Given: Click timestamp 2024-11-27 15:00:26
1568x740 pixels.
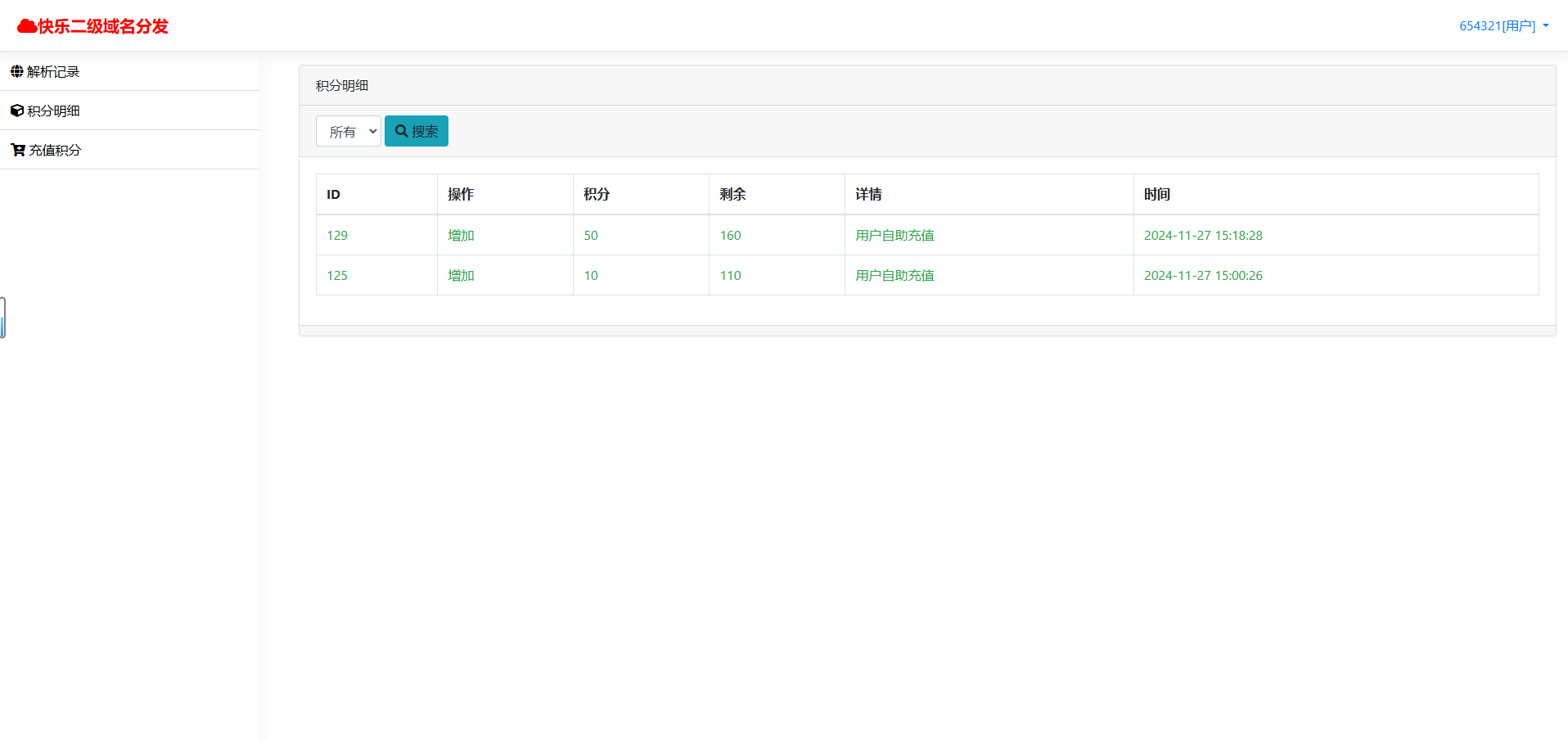Looking at the screenshot, I should (1203, 276).
